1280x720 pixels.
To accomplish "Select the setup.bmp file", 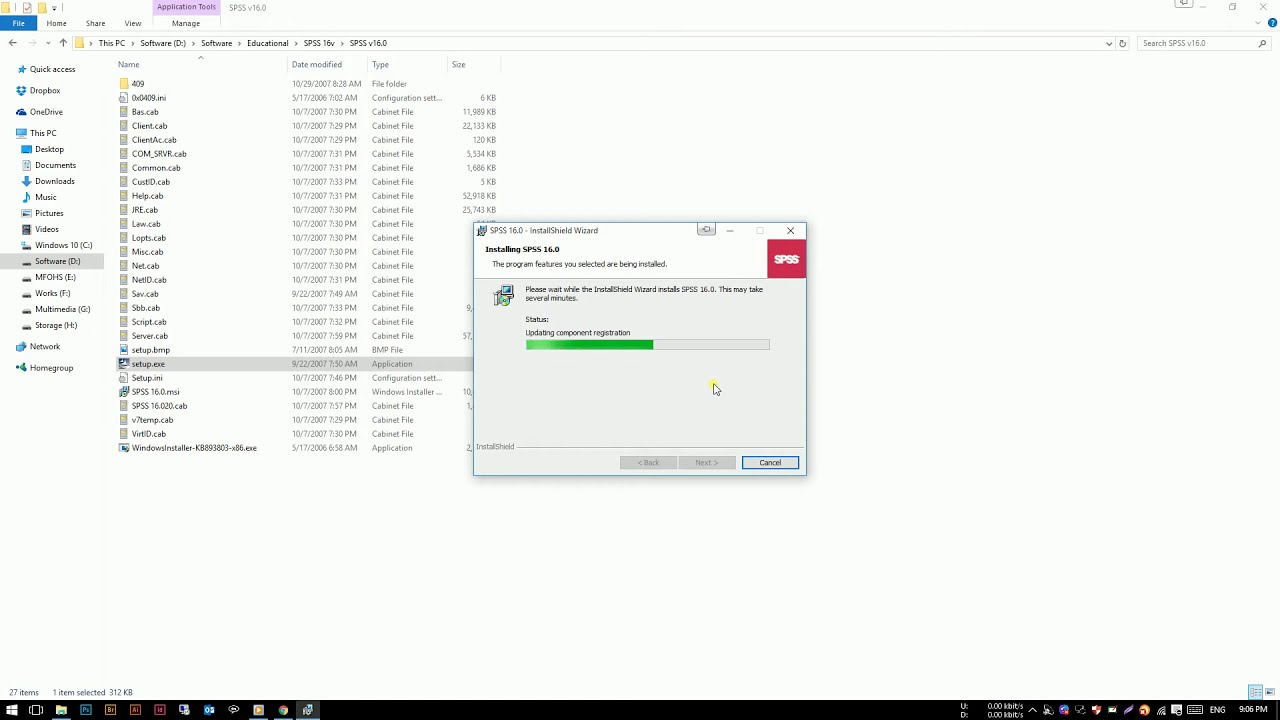I will 151,350.
